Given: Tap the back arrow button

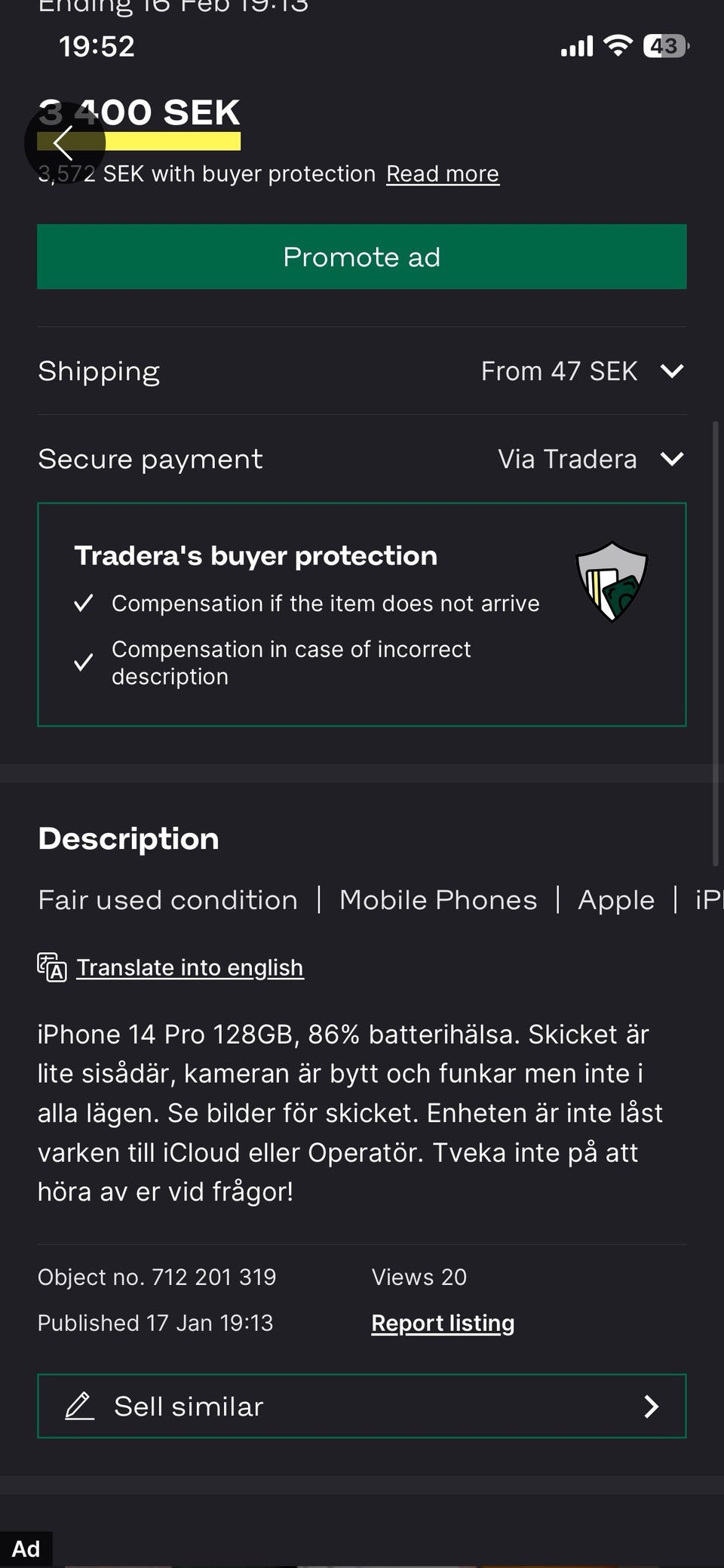Looking at the screenshot, I should (x=63, y=143).
